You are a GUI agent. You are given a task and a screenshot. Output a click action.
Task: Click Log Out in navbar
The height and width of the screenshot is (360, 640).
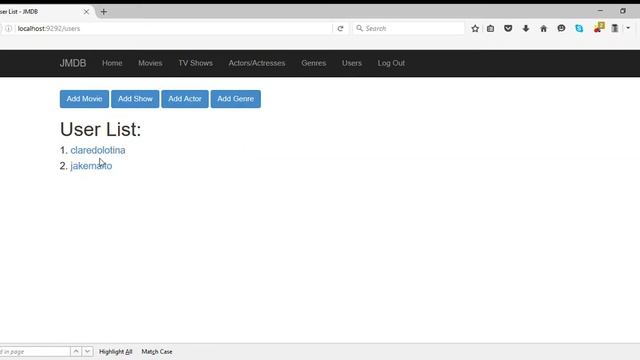(x=391, y=63)
